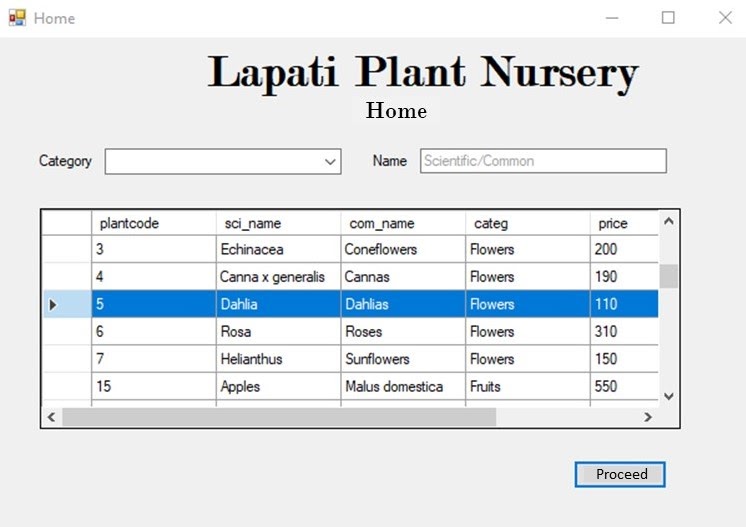Viewport: 746px width, 527px height.
Task: Select the Rosa cell
Action: (277, 332)
